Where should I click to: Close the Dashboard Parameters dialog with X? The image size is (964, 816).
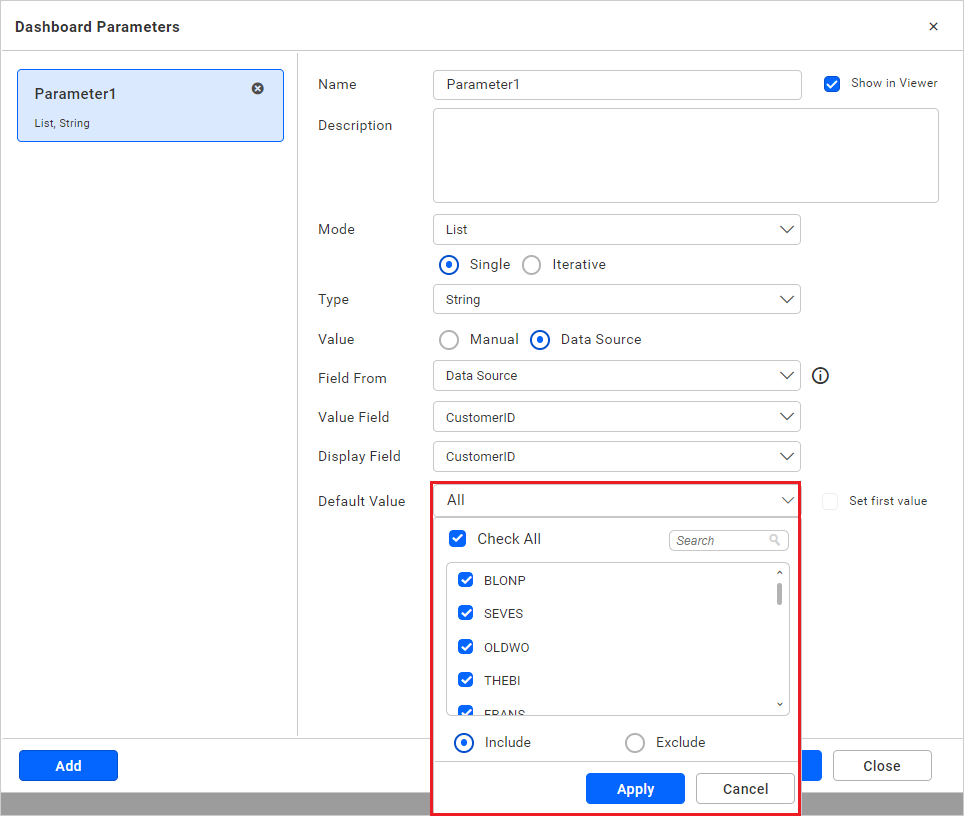933,27
